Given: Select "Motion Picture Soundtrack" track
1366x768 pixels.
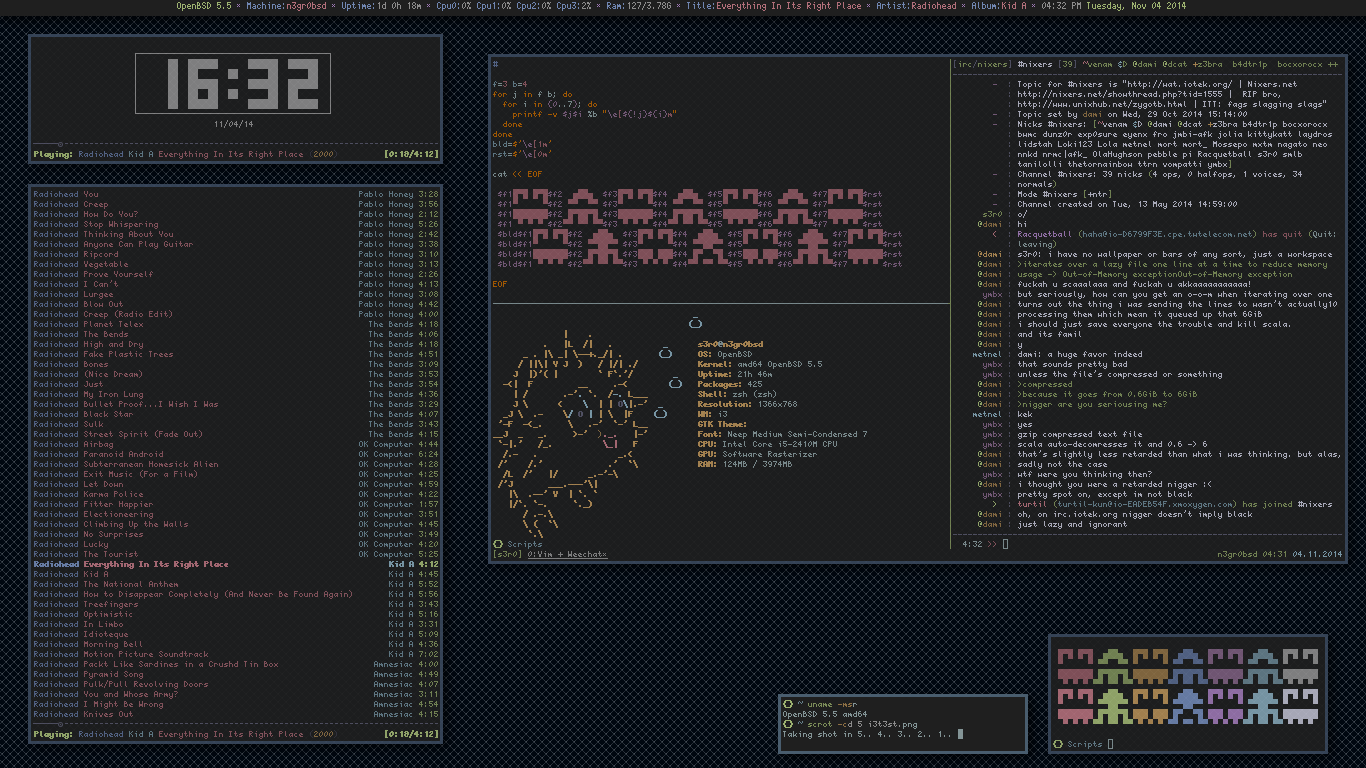Looking at the screenshot, I should tap(235, 654).
